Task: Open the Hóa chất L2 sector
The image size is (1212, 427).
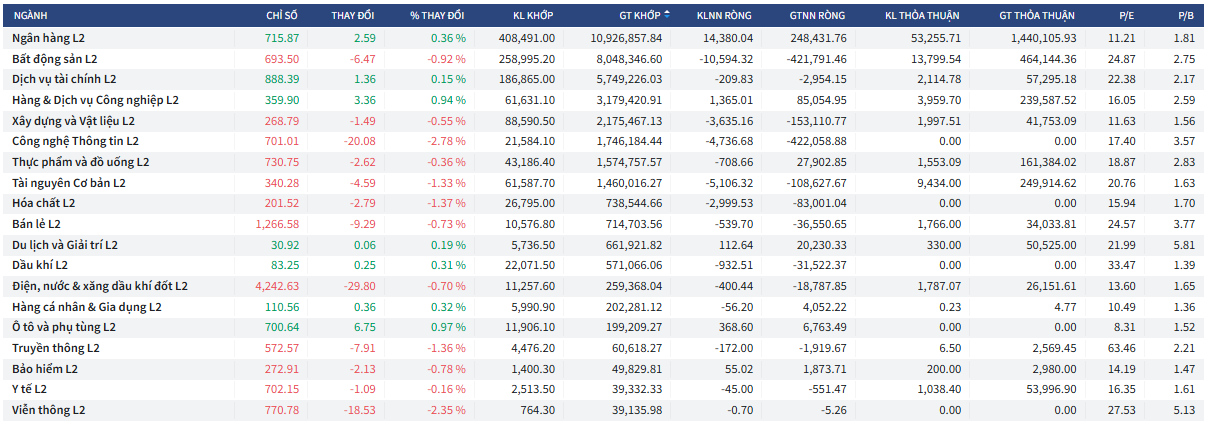Action: coord(43,203)
